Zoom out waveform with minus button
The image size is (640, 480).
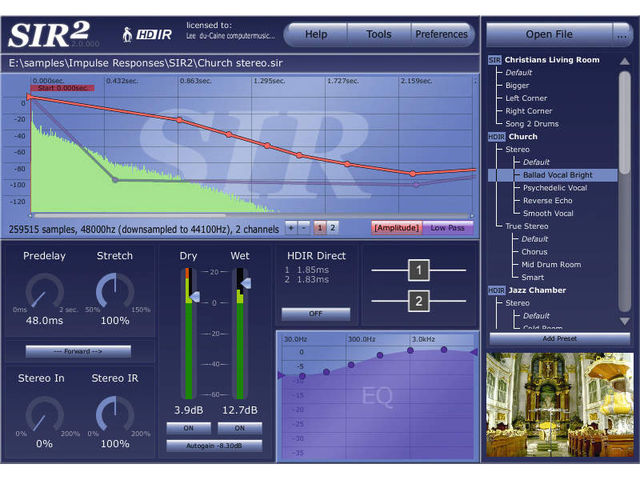[x=304, y=228]
